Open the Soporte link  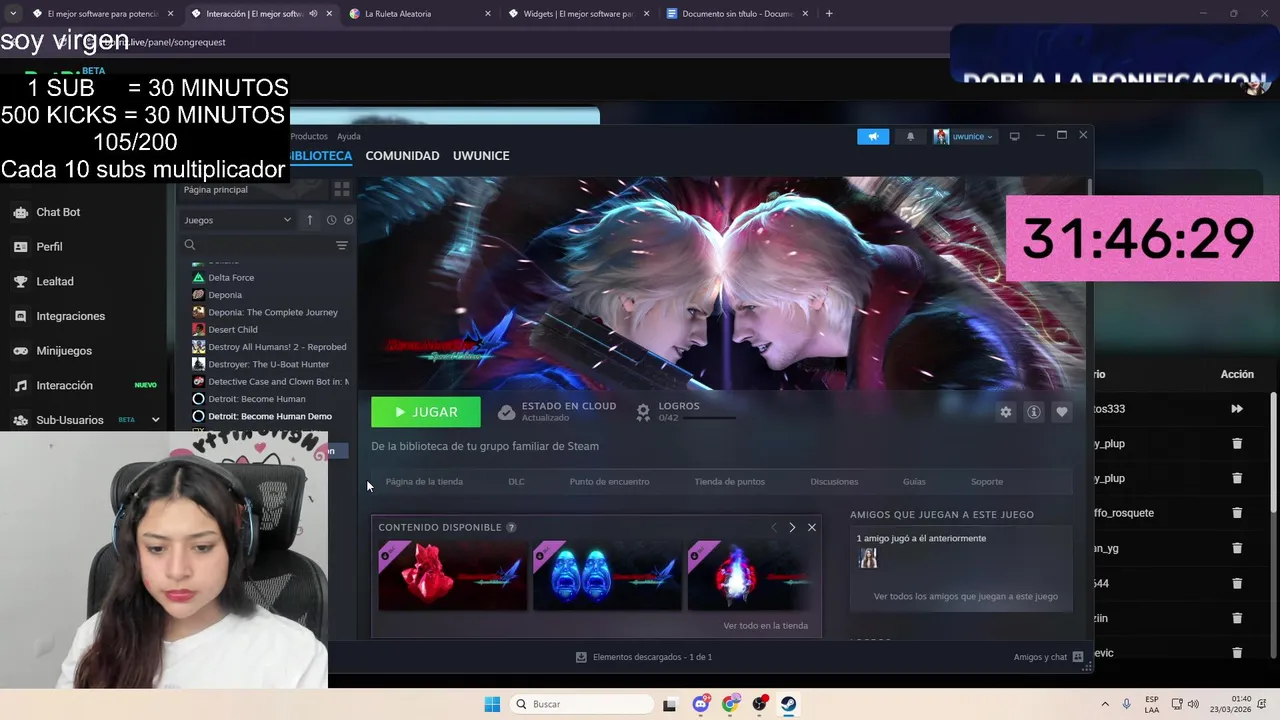coord(987,482)
